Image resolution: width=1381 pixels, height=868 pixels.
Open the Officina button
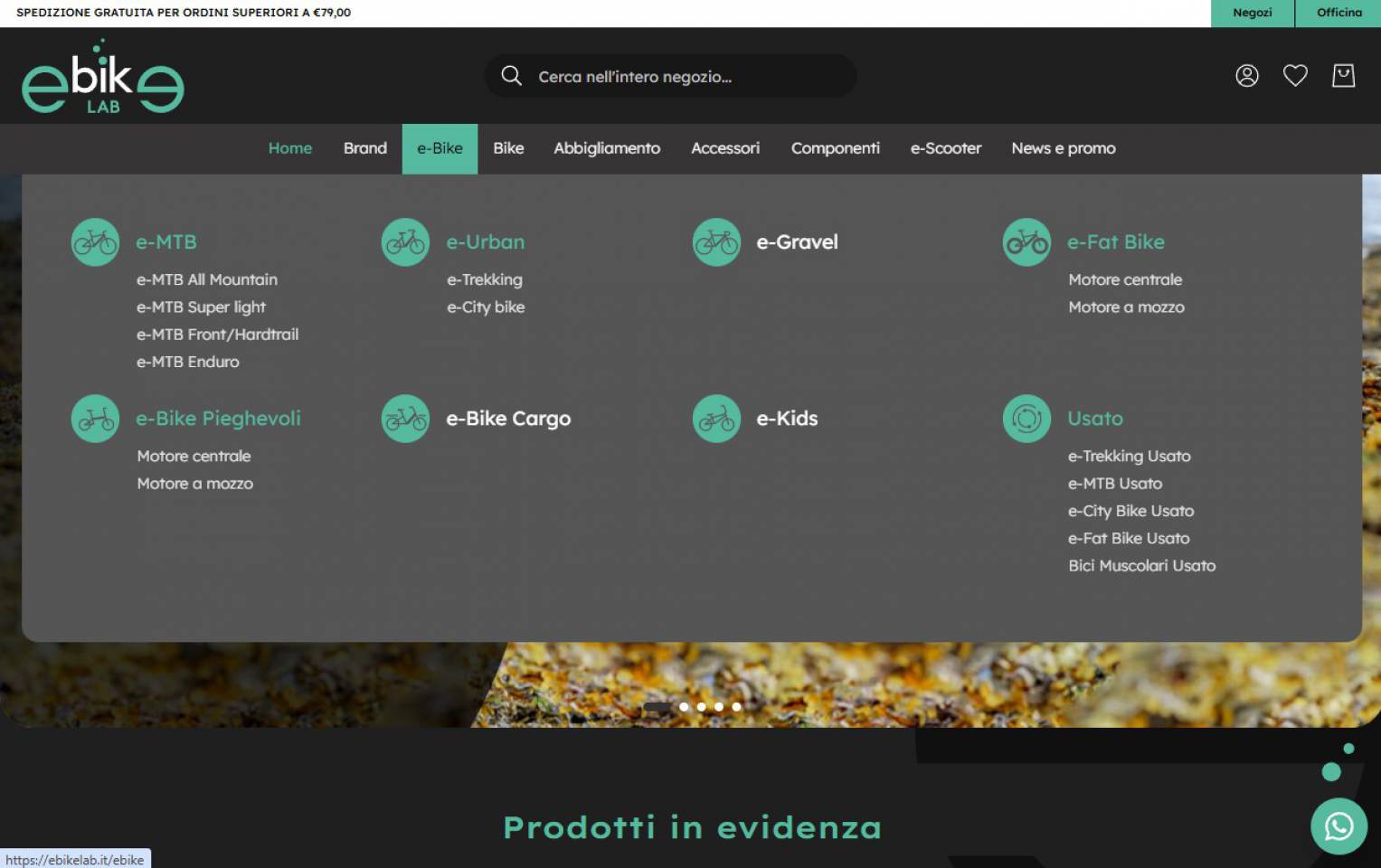tap(1338, 13)
